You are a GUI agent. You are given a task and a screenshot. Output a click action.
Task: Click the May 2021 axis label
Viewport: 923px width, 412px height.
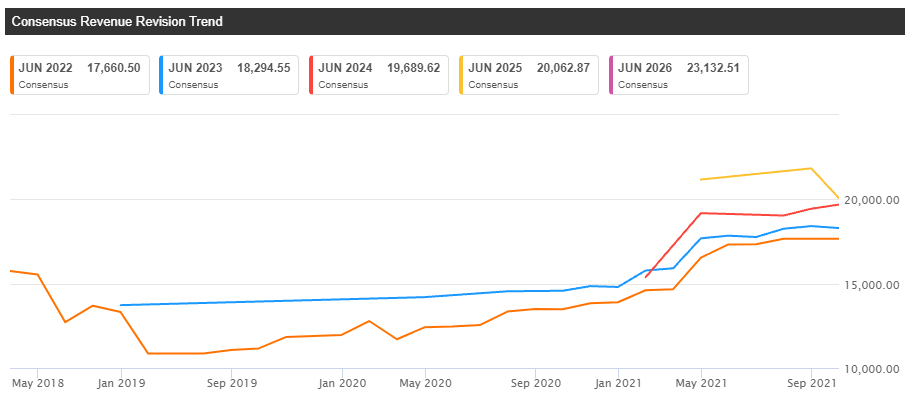click(701, 383)
